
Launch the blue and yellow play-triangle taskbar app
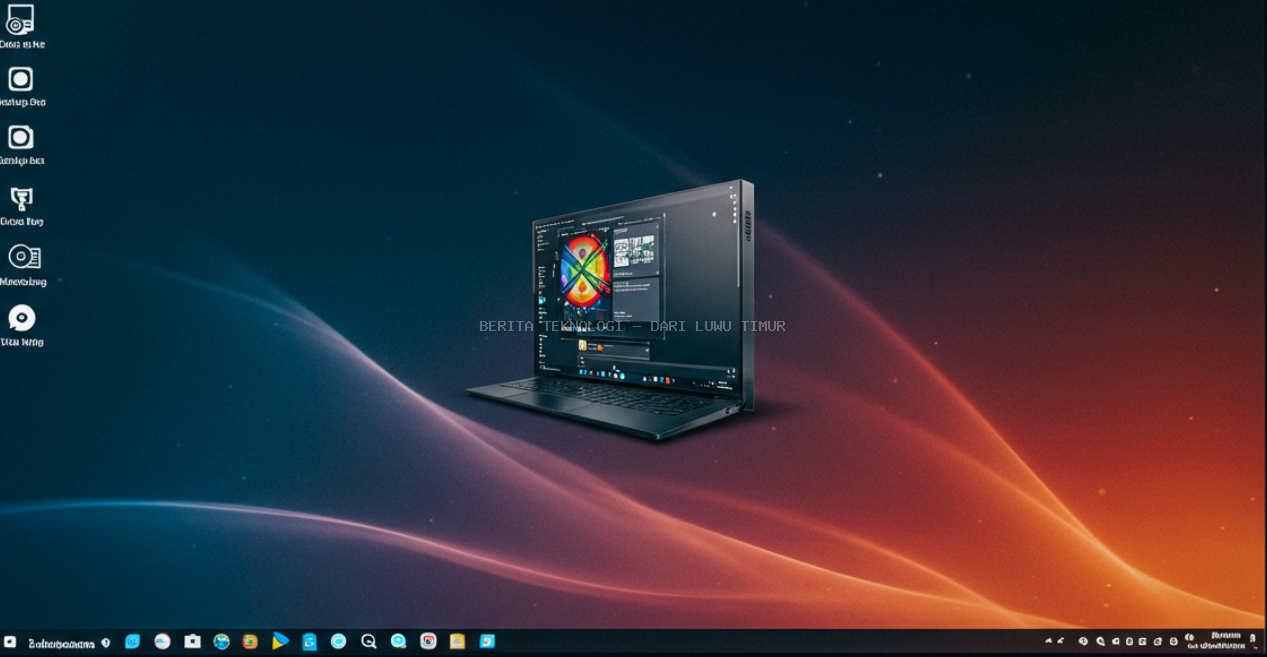pyautogui.click(x=280, y=641)
